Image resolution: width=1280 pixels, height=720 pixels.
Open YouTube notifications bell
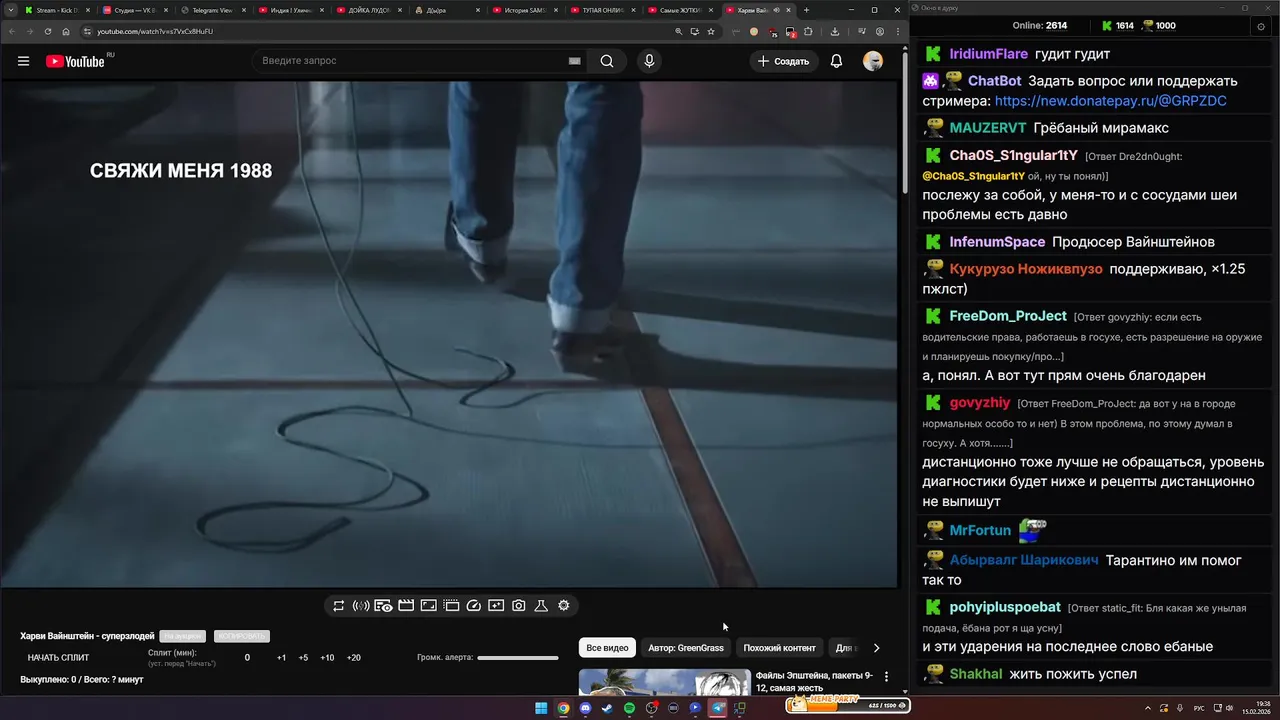click(837, 61)
